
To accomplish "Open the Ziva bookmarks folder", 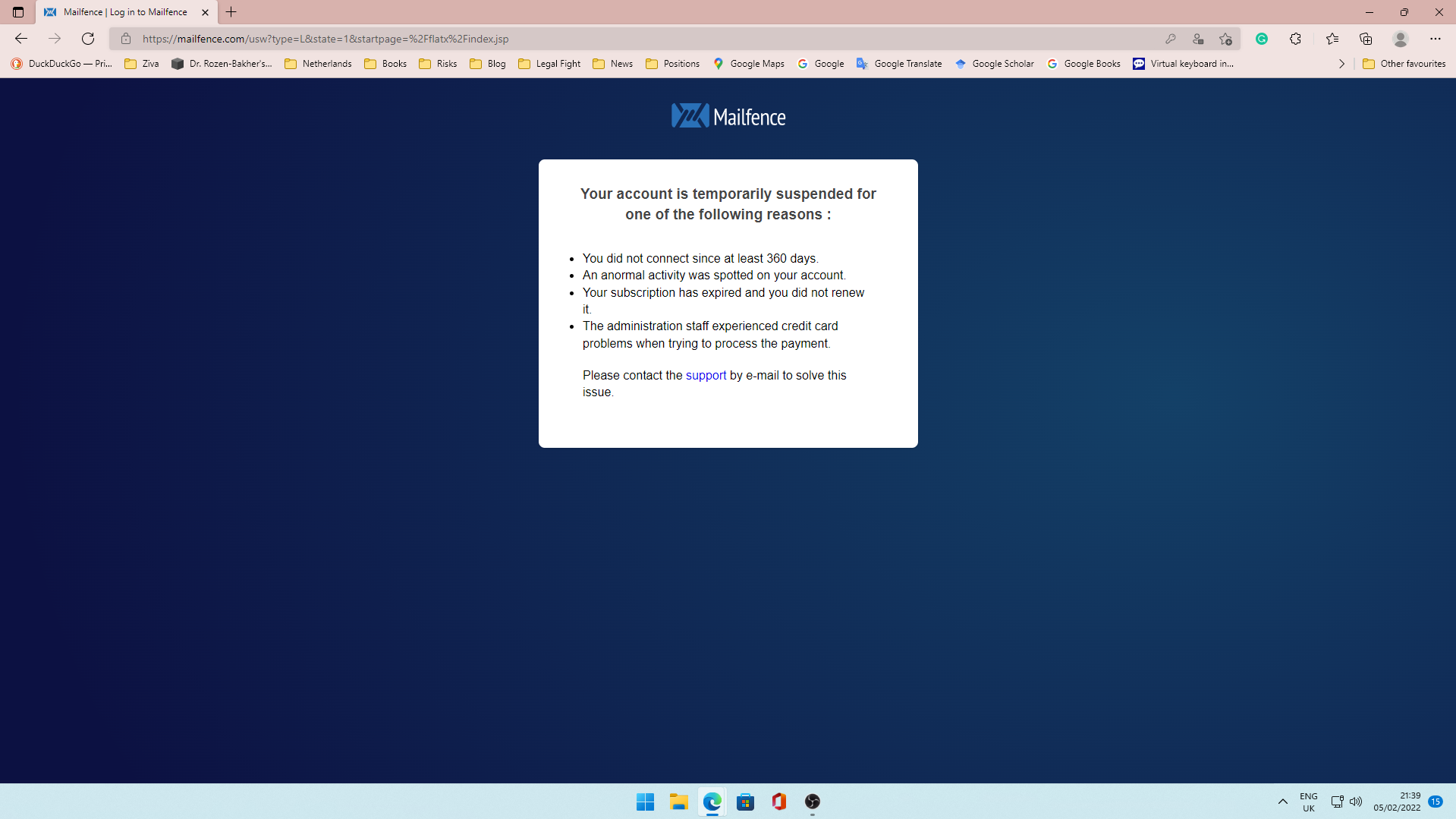I will coord(142,64).
